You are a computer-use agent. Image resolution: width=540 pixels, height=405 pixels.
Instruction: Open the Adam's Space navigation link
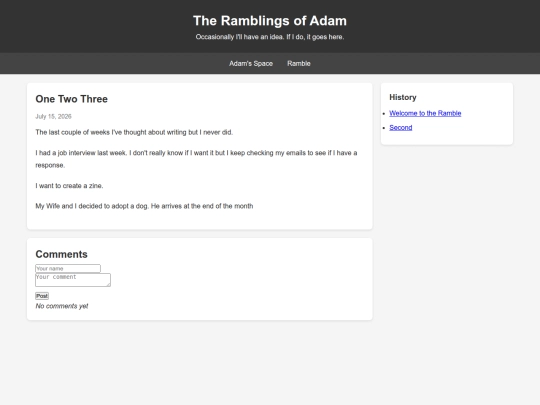tap(251, 64)
